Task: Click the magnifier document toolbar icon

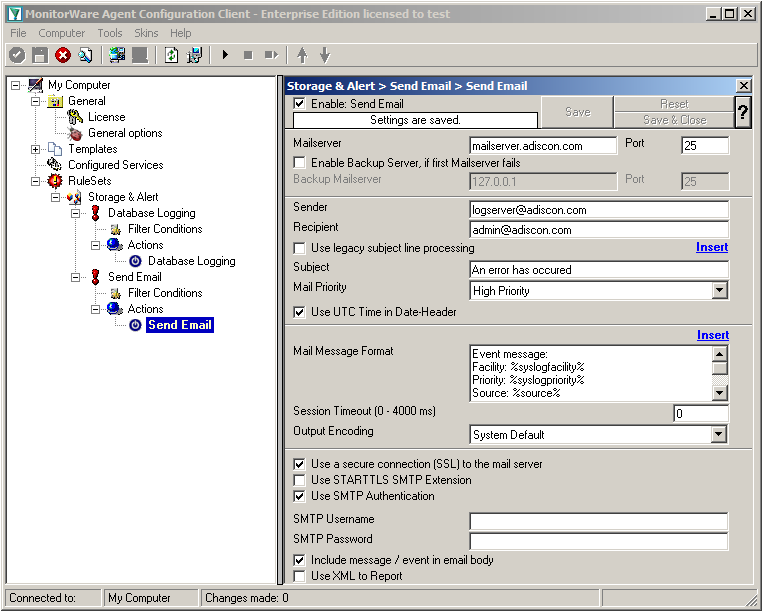Action: [x=86, y=55]
